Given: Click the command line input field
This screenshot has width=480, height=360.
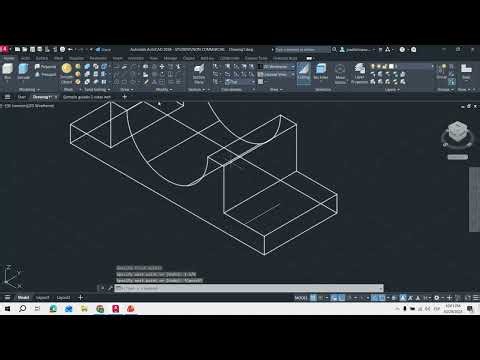Looking at the screenshot, I should (249, 288).
